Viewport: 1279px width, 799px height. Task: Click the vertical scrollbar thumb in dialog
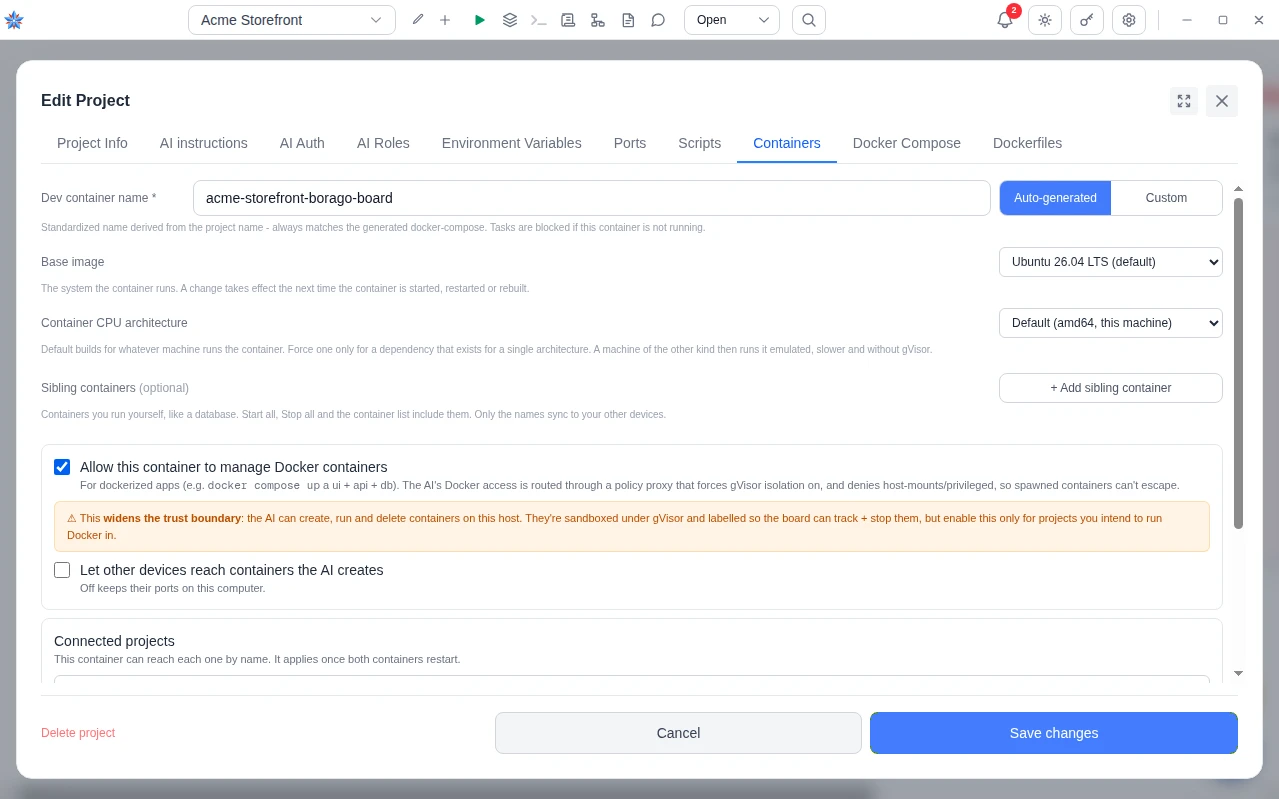[1238, 363]
